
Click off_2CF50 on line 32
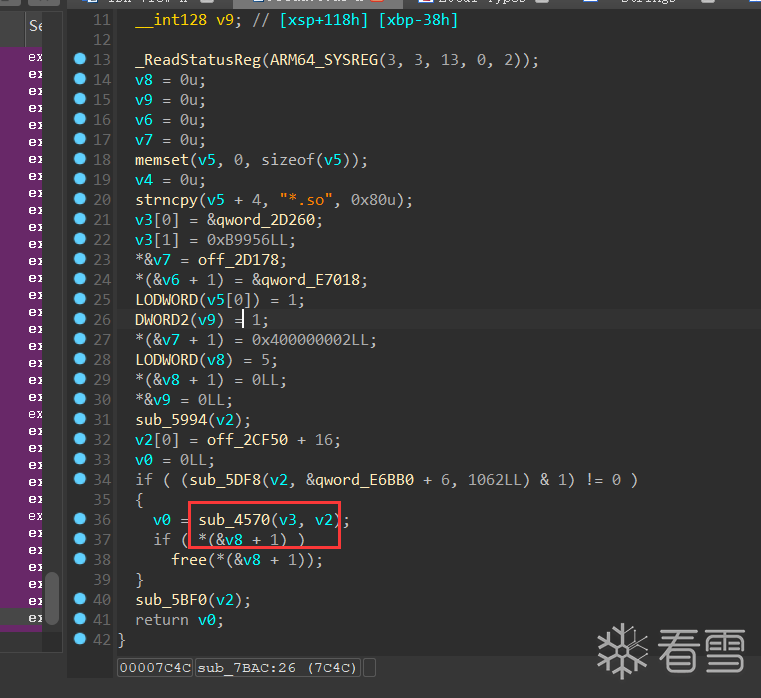pos(248,440)
